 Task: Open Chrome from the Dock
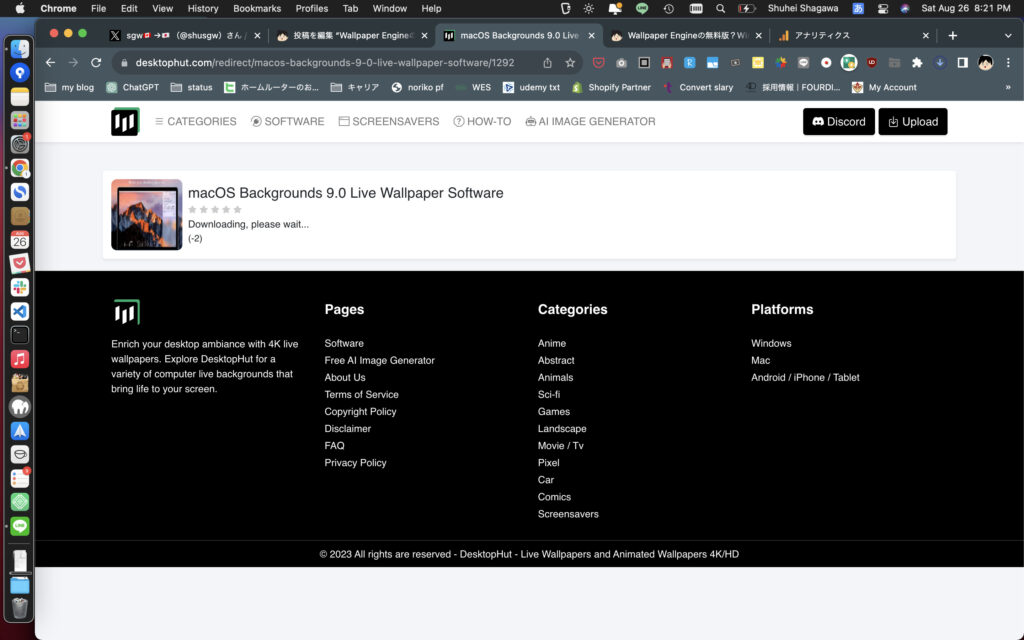pyautogui.click(x=20, y=168)
